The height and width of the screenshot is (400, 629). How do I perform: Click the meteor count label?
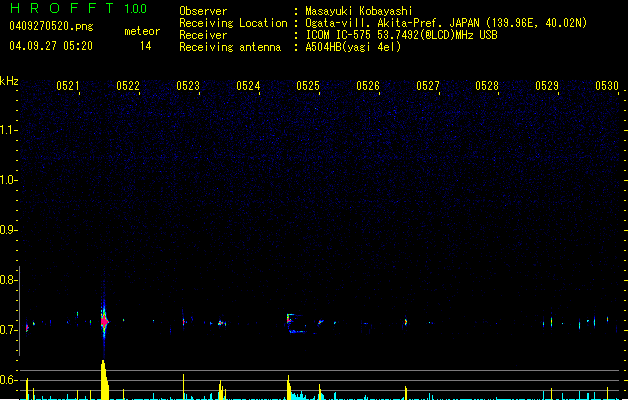pos(142,31)
